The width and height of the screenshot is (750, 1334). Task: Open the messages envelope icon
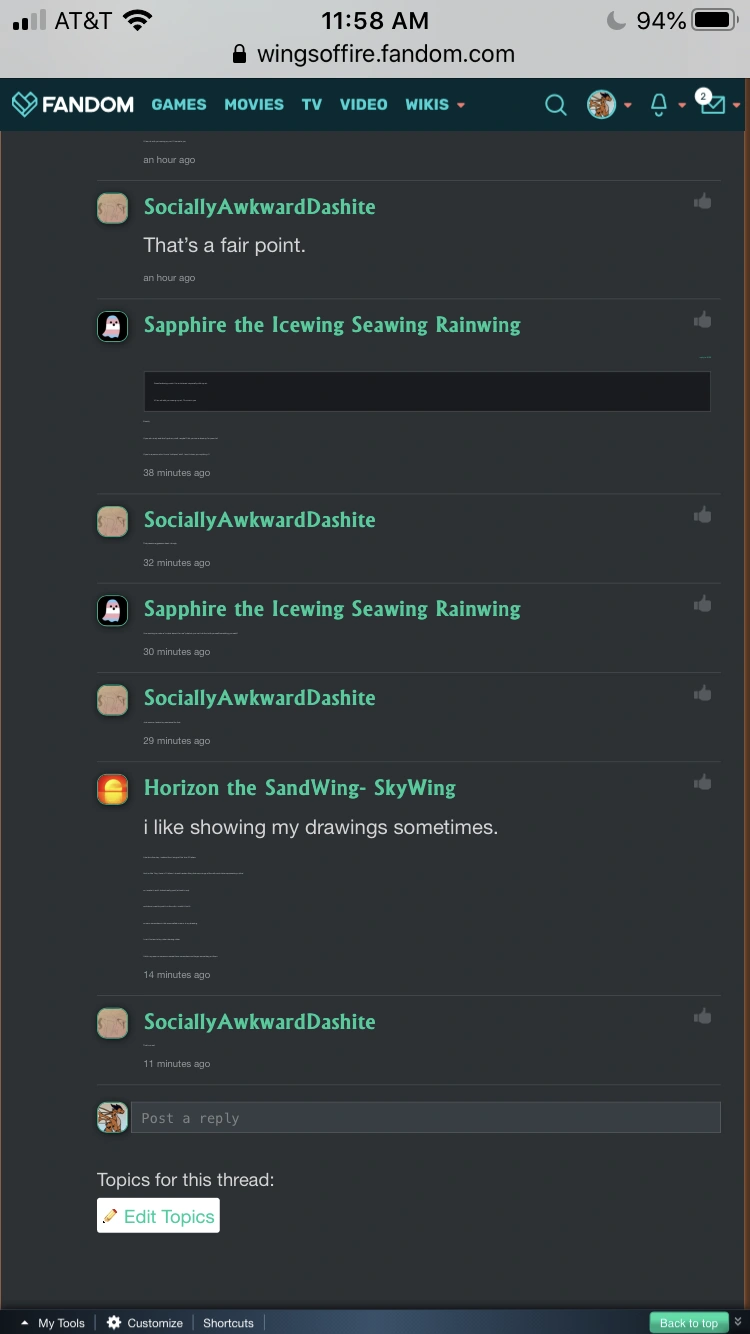pyautogui.click(x=712, y=104)
